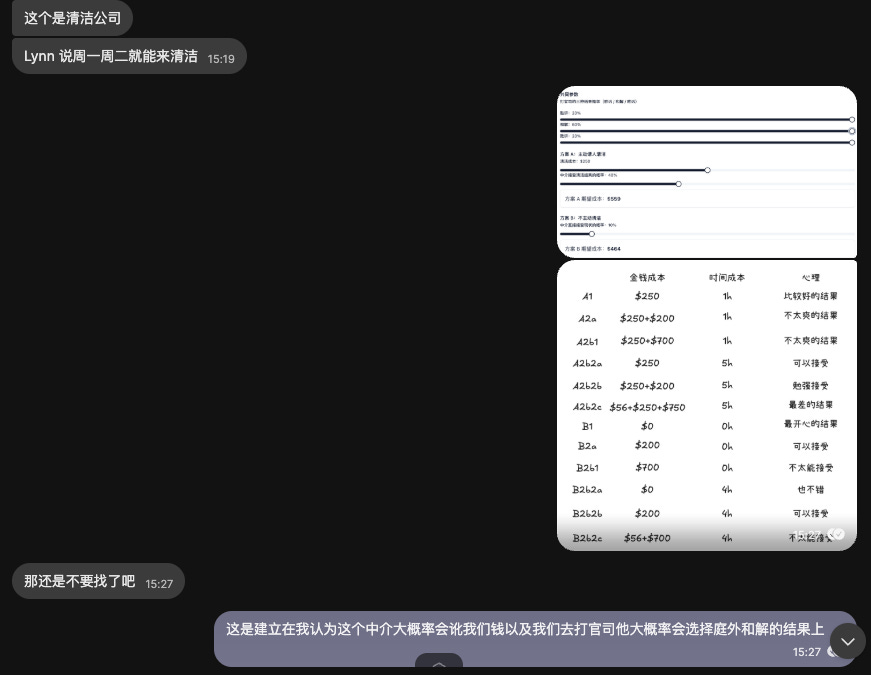Click row label 'B2b2a' in the table

pyautogui.click(x=587, y=489)
